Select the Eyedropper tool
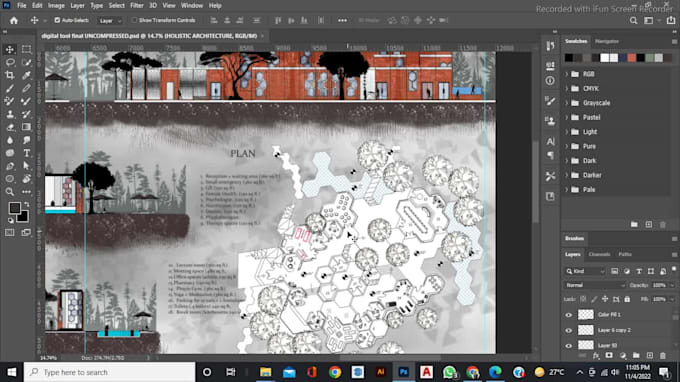The image size is (680, 382). (26, 75)
